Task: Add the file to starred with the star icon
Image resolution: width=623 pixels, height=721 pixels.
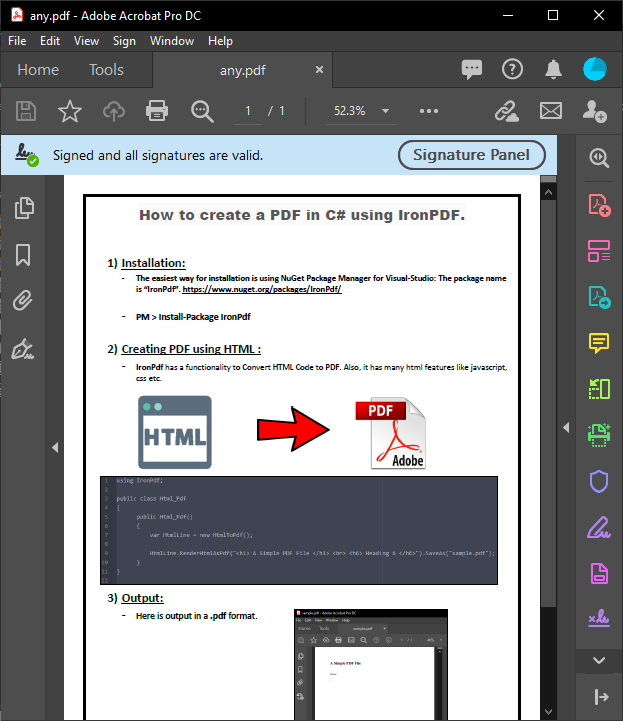Action: [x=70, y=111]
